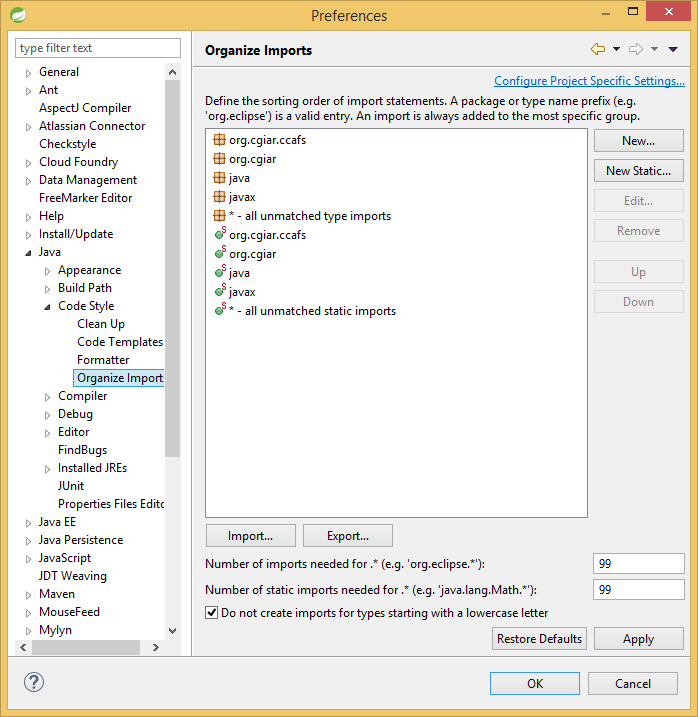
Task: Click the Export... button
Action: click(x=348, y=535)
